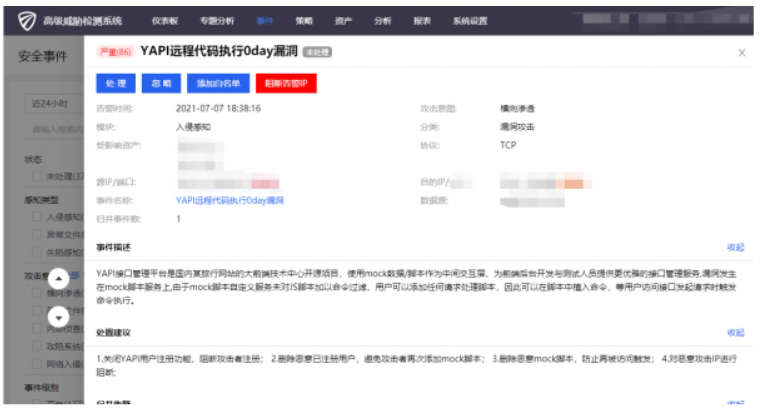This screenshot has width=760, height=411.
Task: Click the blue 处理 button
Action: pos(116,83)
